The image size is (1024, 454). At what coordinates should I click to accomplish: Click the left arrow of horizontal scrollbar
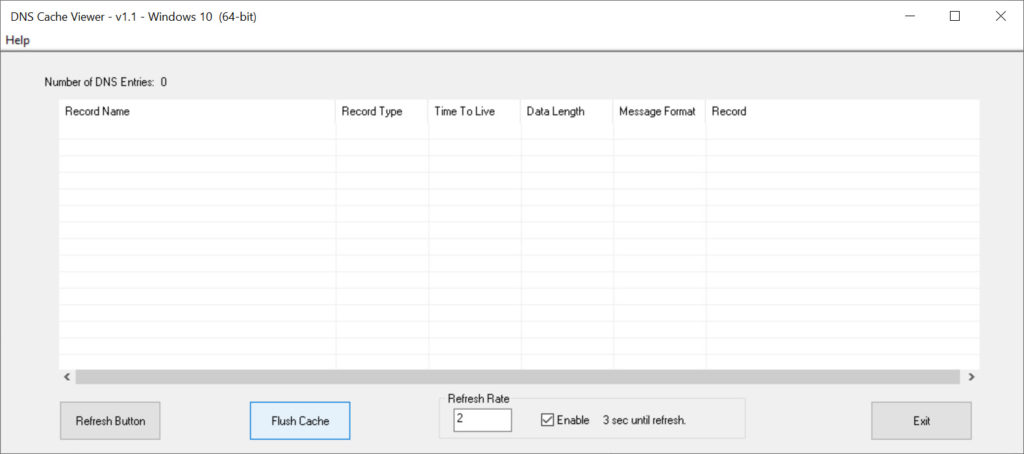point(67,377)
